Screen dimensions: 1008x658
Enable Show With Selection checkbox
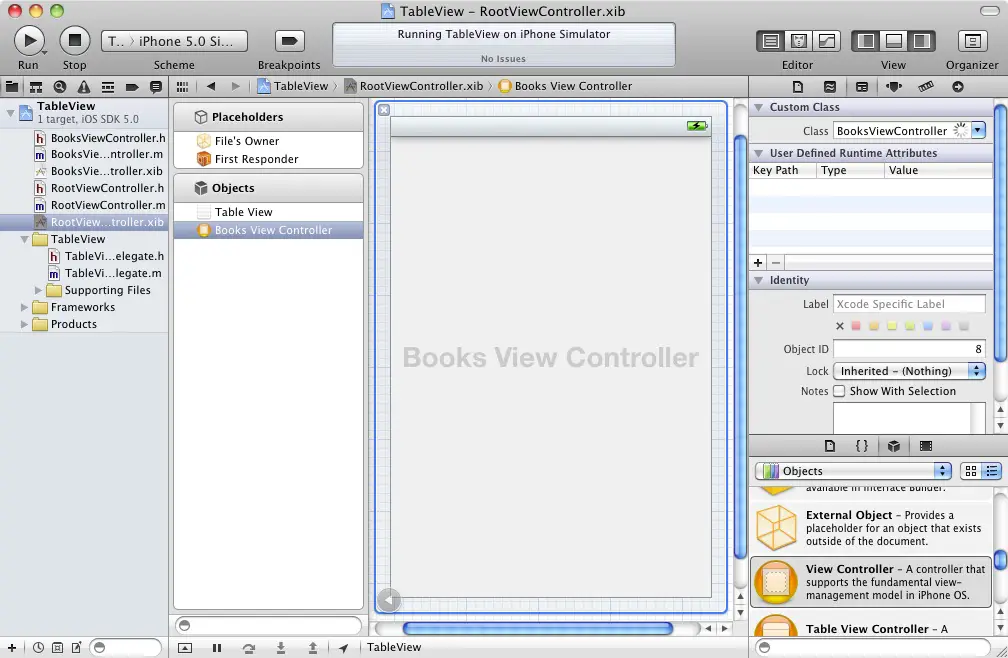click(839, 391)
